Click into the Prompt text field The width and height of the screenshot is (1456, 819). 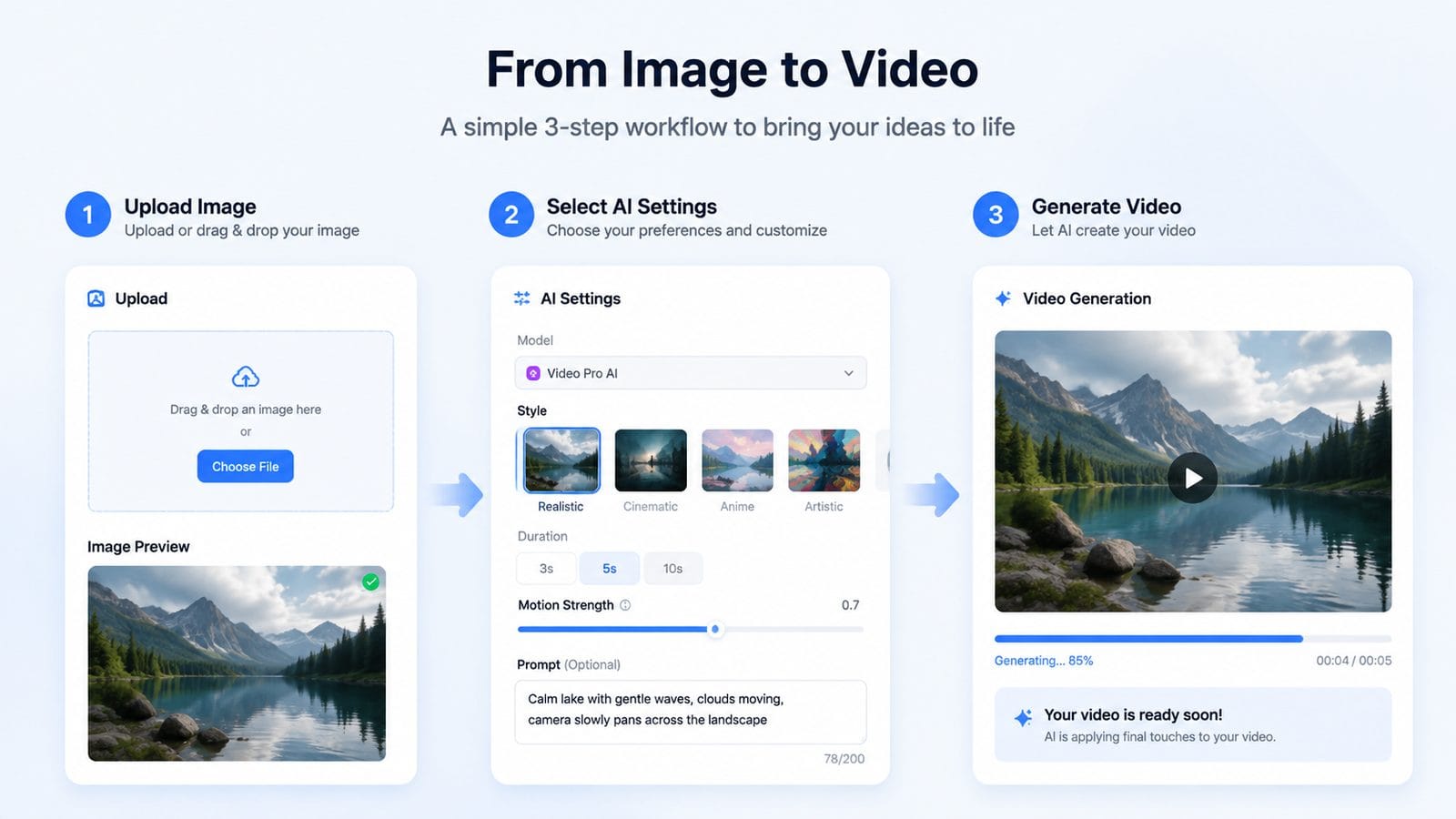click(x=691, y=712)
